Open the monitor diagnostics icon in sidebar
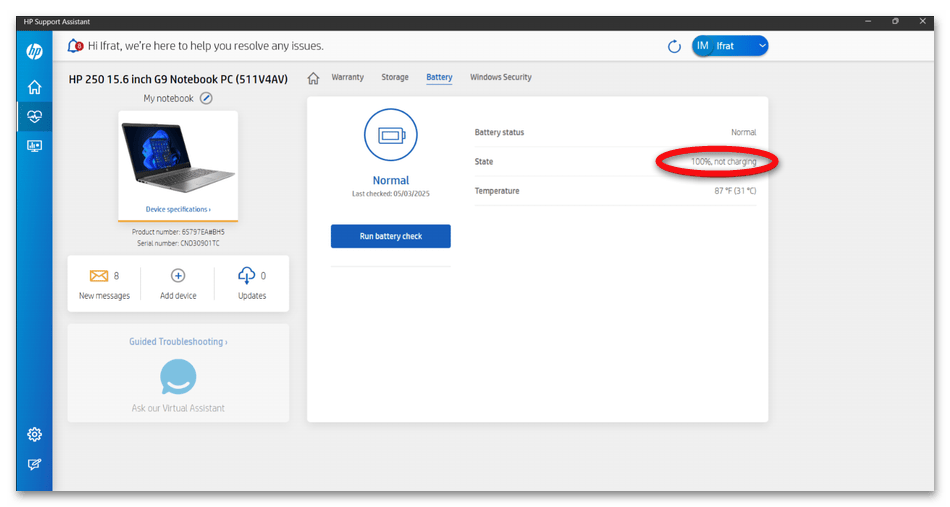The image size is (950, 507). [35, 146]
